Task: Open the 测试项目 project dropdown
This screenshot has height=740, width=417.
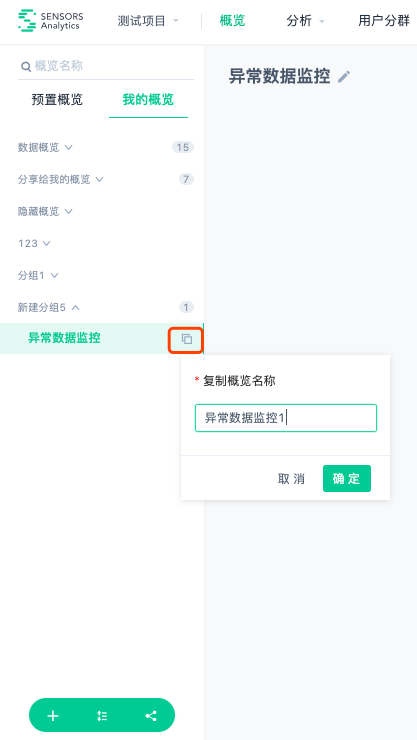Action: (148, 21)
